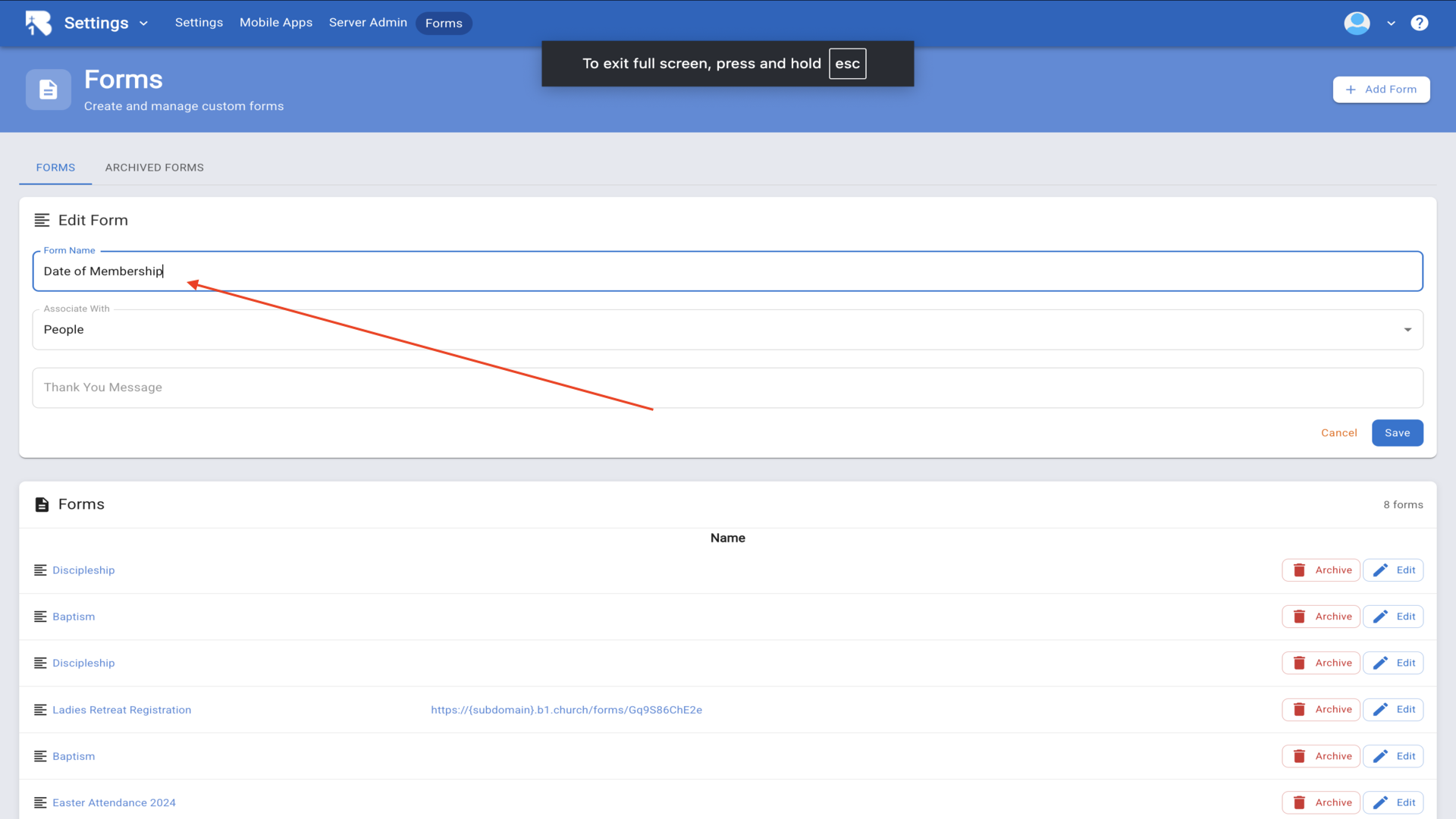Open the help question mark icon
The height and width of the screenshot is (819, 1456).
point(1419,23)
